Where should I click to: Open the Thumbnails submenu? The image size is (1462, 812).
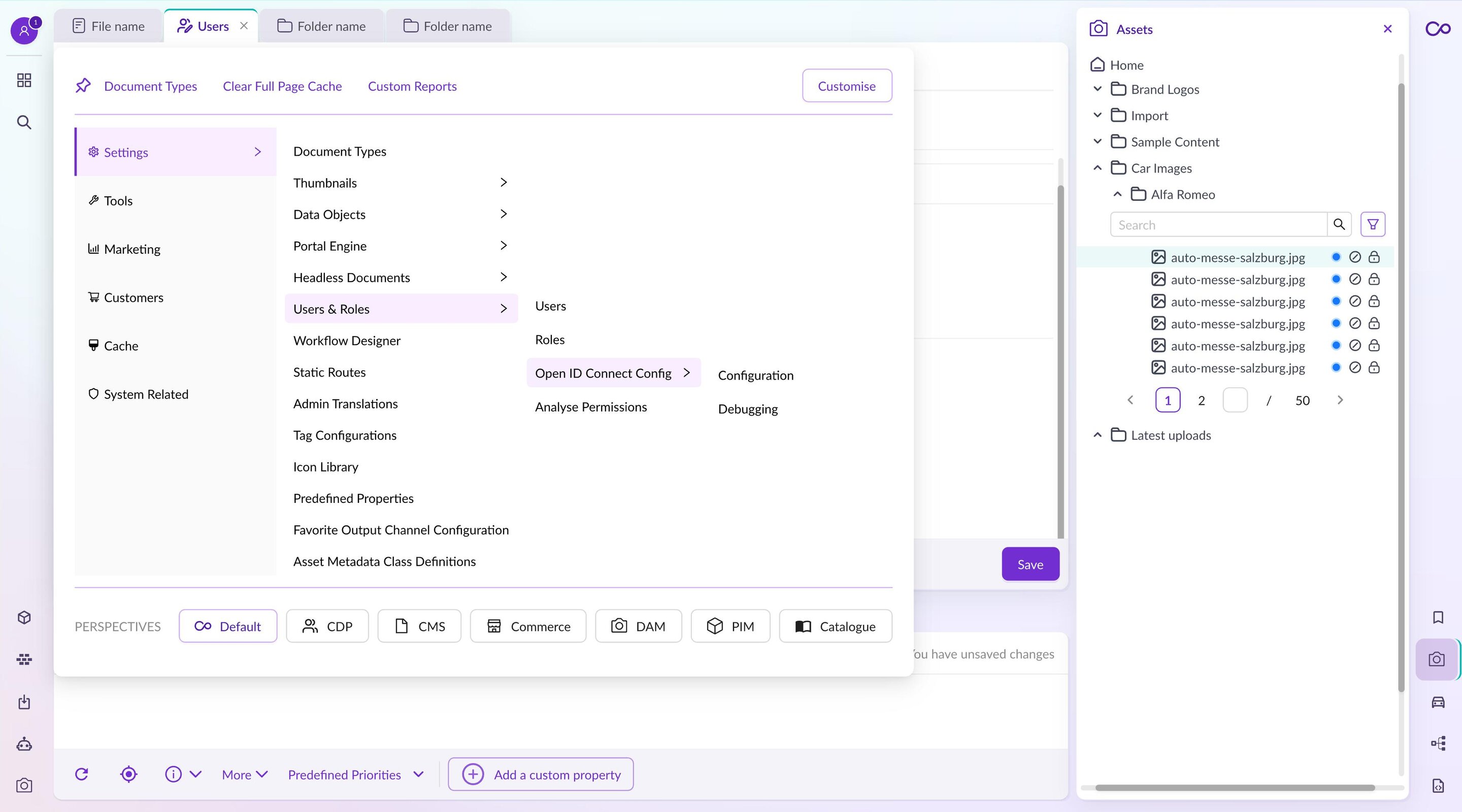tap(401, 183)
